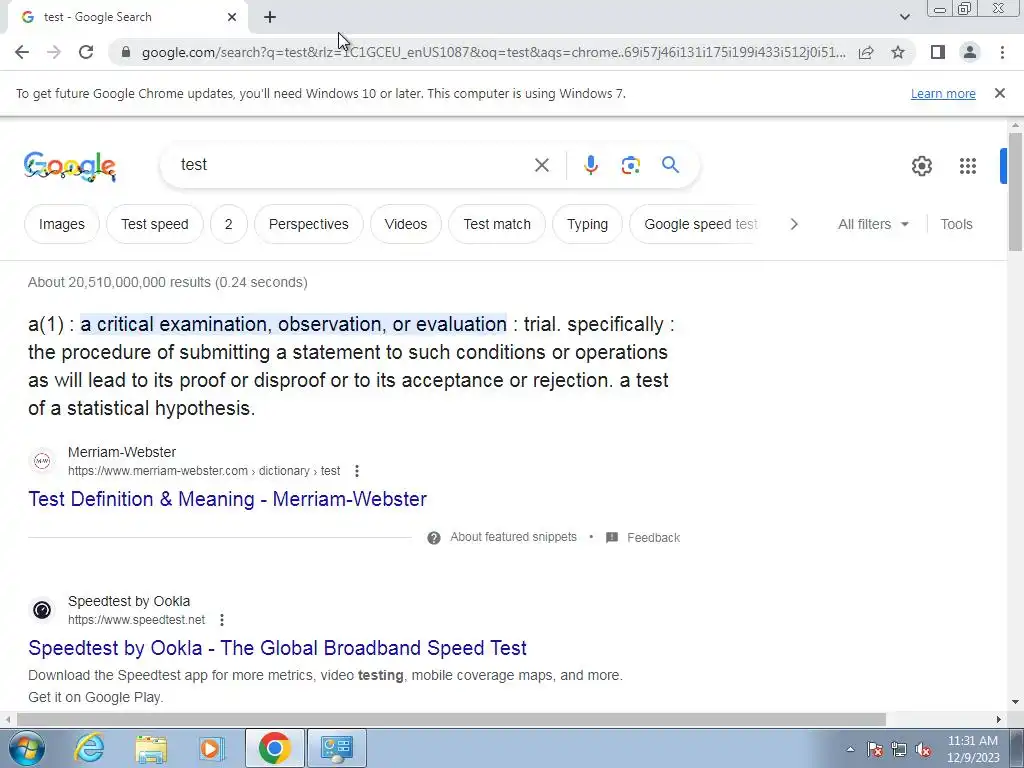
Task: Click the browser back arrow
Action: 22,52
